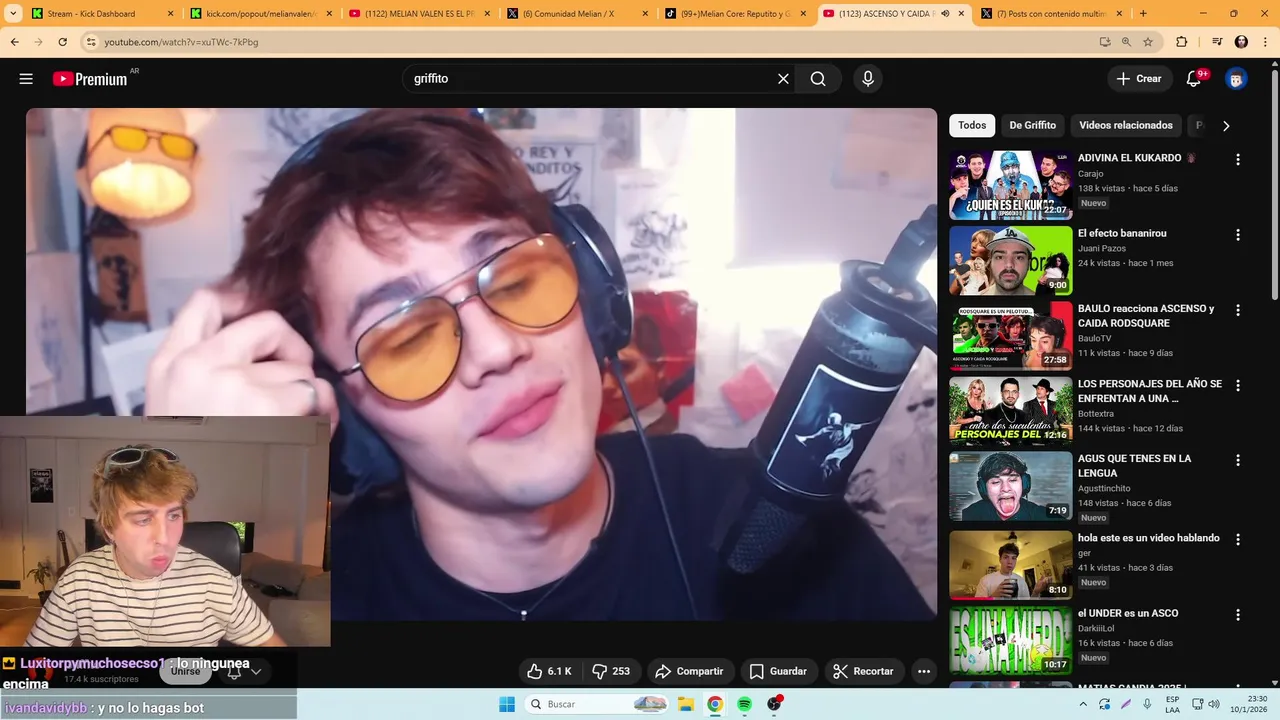This screenshot has height=720, width=1280.
Task: Reload the page in Chrome
Action: [x=63, y=42]
